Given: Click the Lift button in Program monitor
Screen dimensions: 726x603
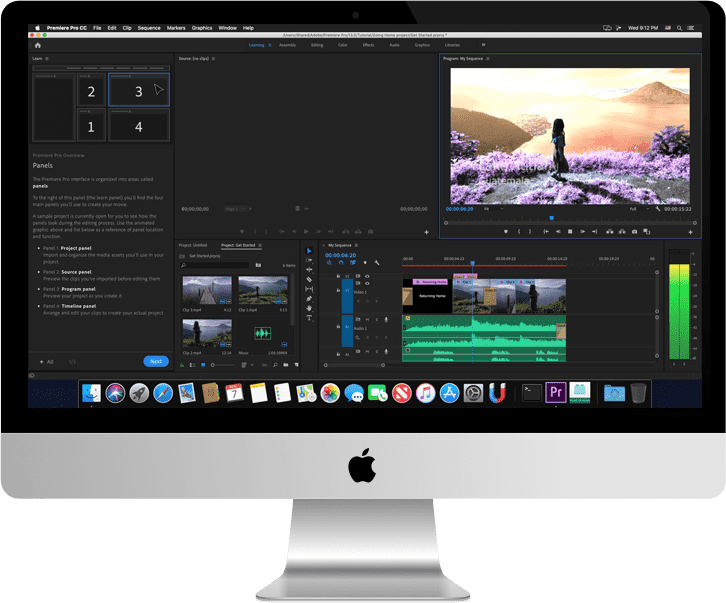Looking at the screenshot, I should click(x=610, y=232).
